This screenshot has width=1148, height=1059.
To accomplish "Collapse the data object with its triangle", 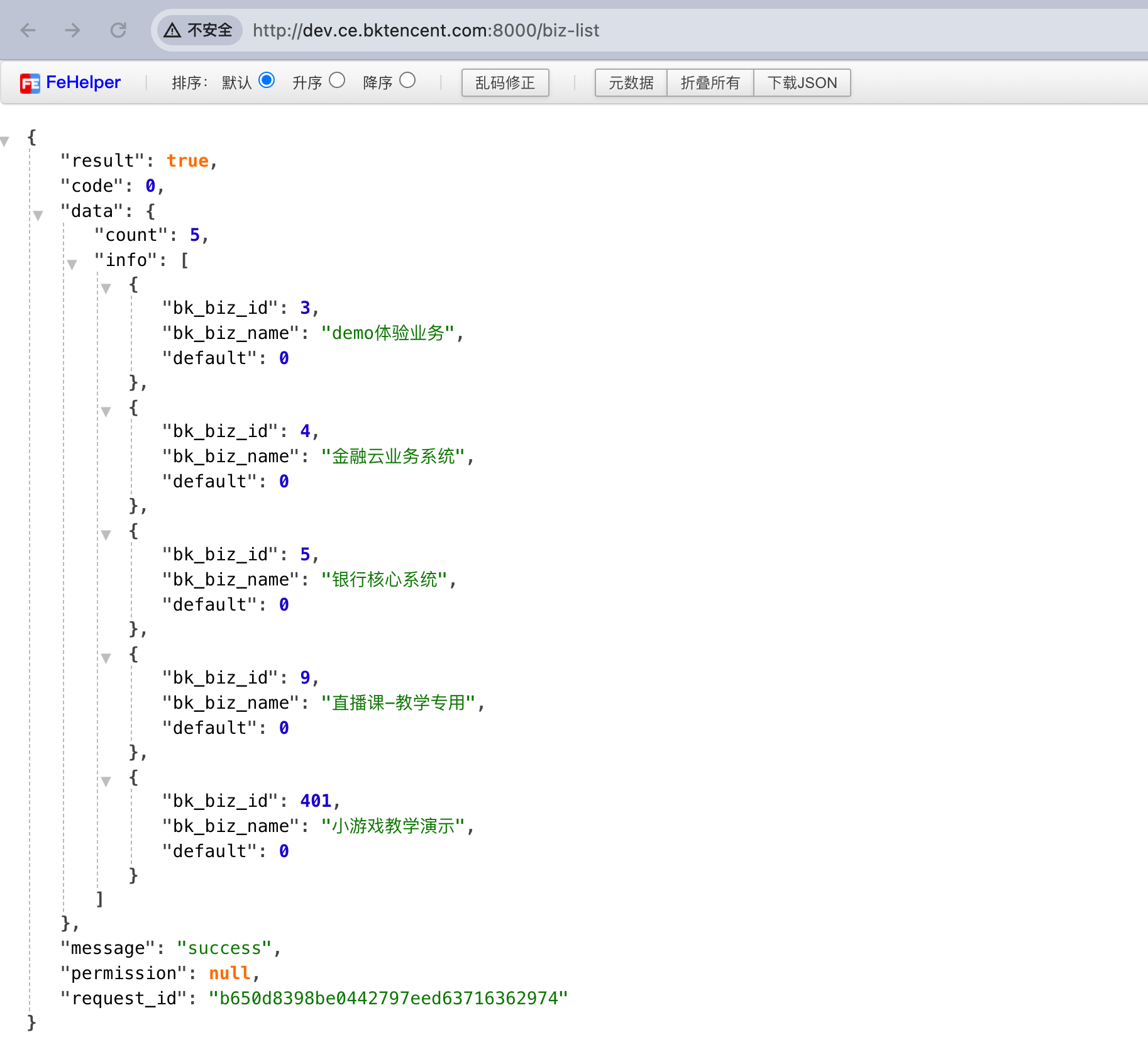I will (x=40, y=216).
